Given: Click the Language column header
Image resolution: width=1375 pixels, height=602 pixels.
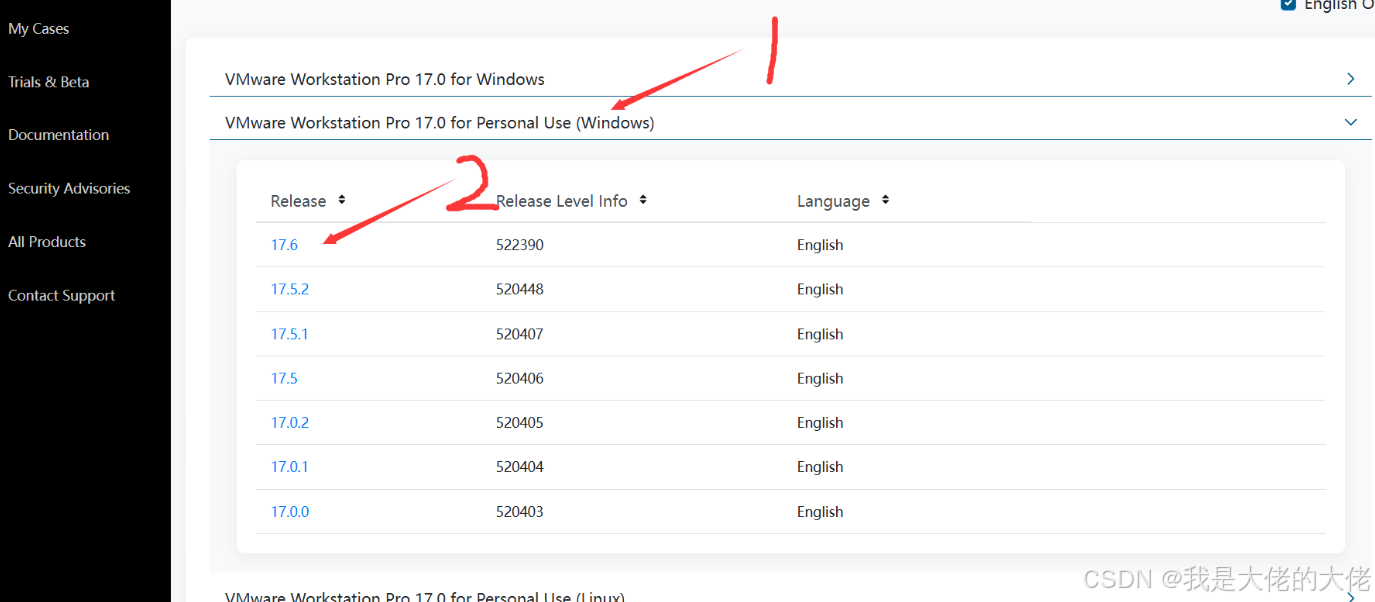Looking at the screenshot, I should click(833, 201).
